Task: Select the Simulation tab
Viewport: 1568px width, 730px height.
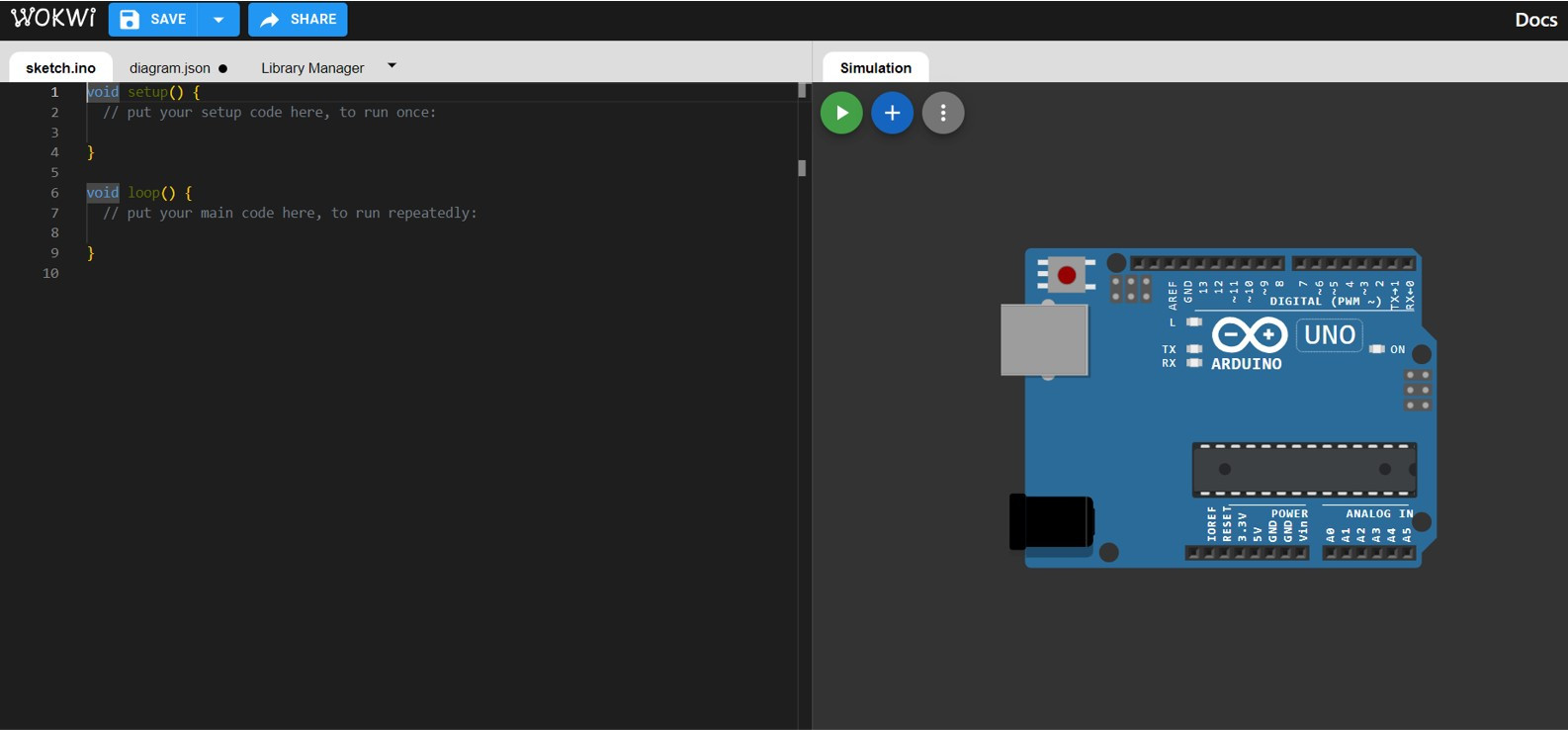Action: pos(875,68)
